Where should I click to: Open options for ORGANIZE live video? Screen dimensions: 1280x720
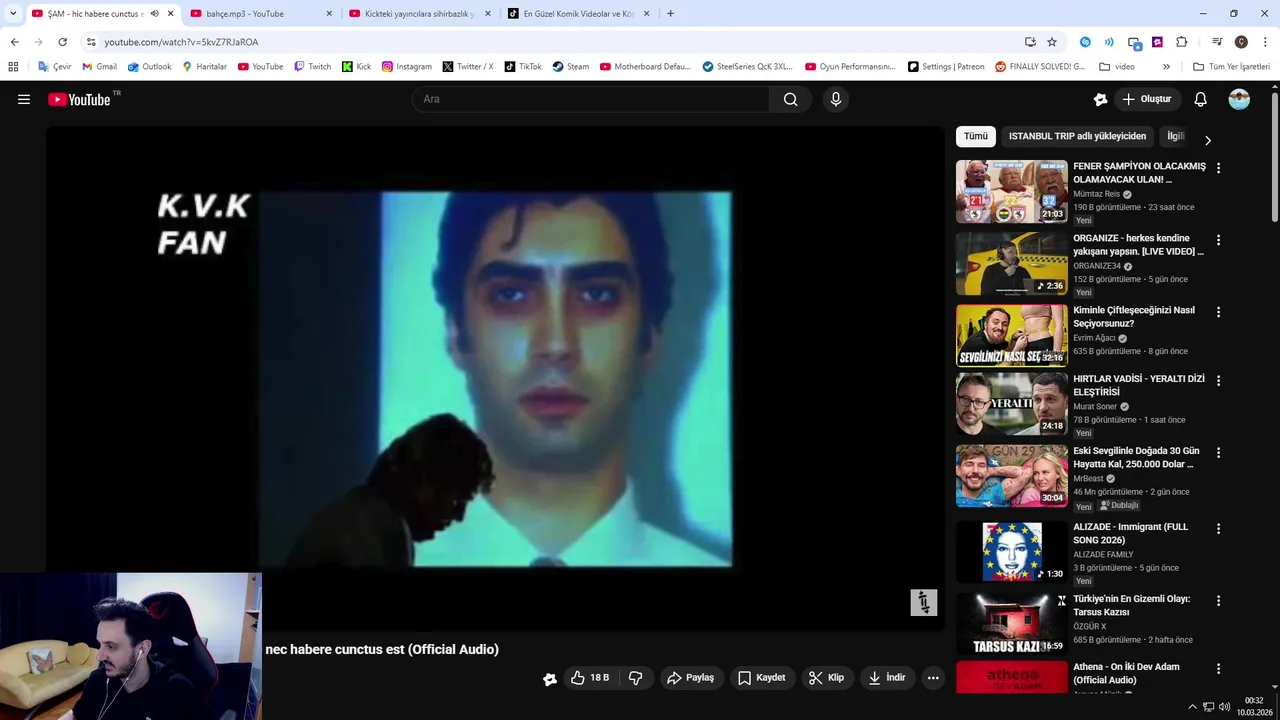[x=1218, y=240]
